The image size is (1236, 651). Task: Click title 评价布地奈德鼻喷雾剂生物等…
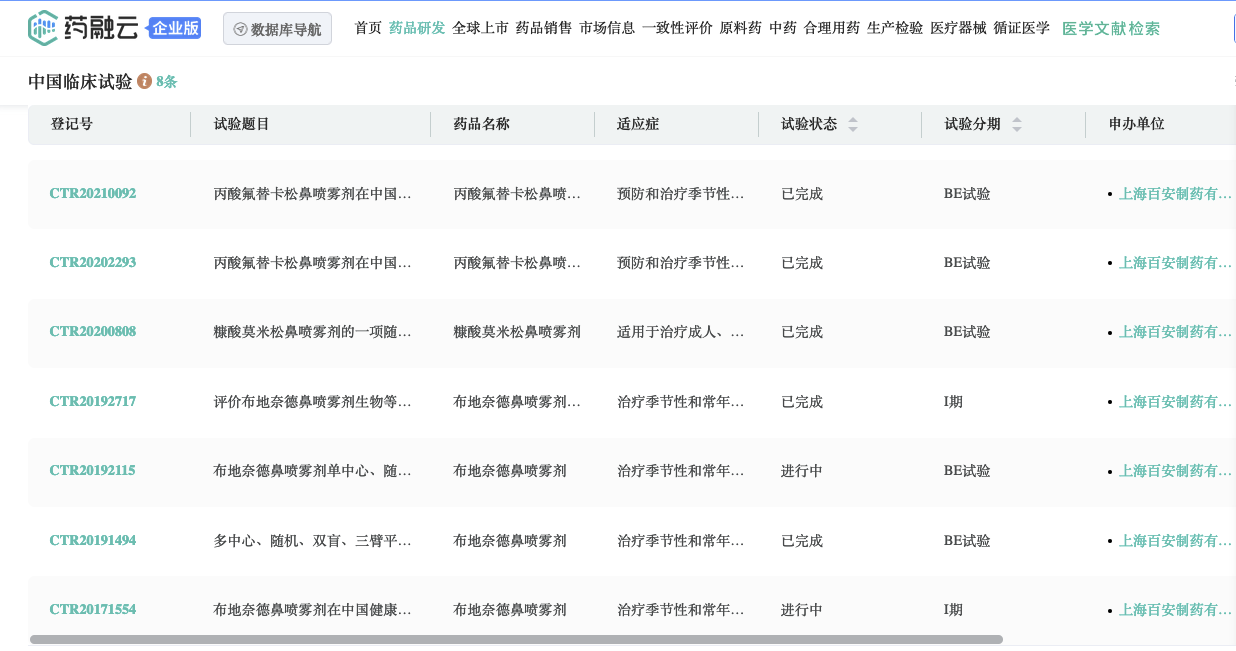(313, 402)
